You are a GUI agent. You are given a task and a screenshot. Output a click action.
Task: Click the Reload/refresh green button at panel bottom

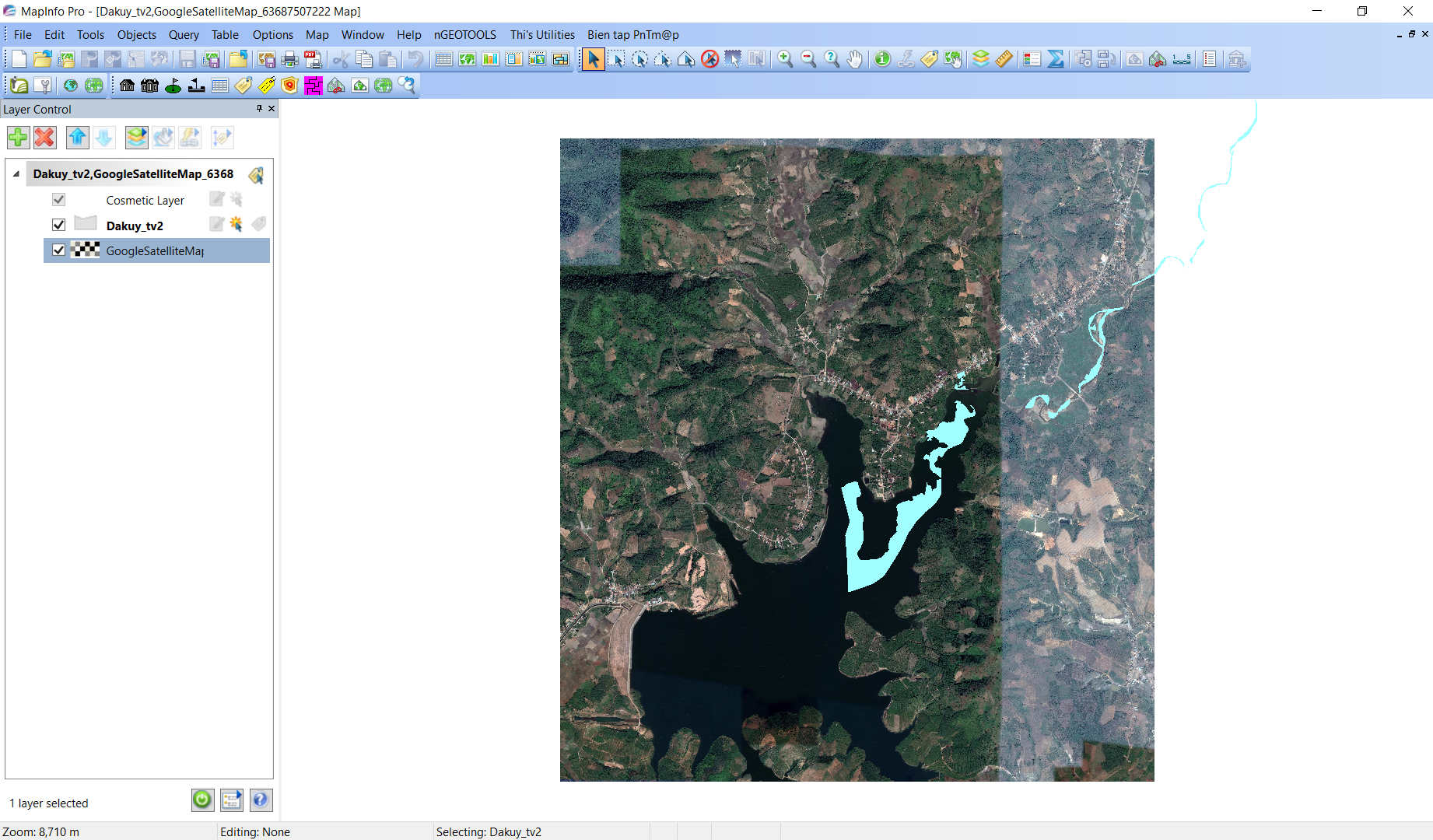pyautogui.click(x=202, y=800)
